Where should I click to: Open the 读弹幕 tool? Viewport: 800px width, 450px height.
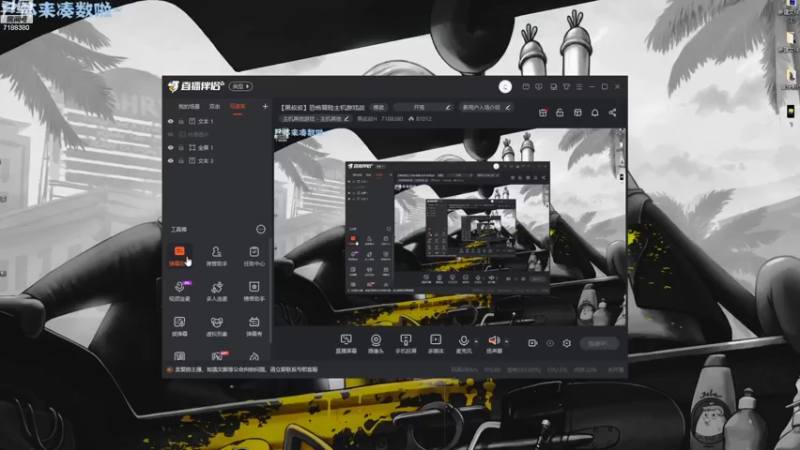pyautogui.click(x=179, y=326)
